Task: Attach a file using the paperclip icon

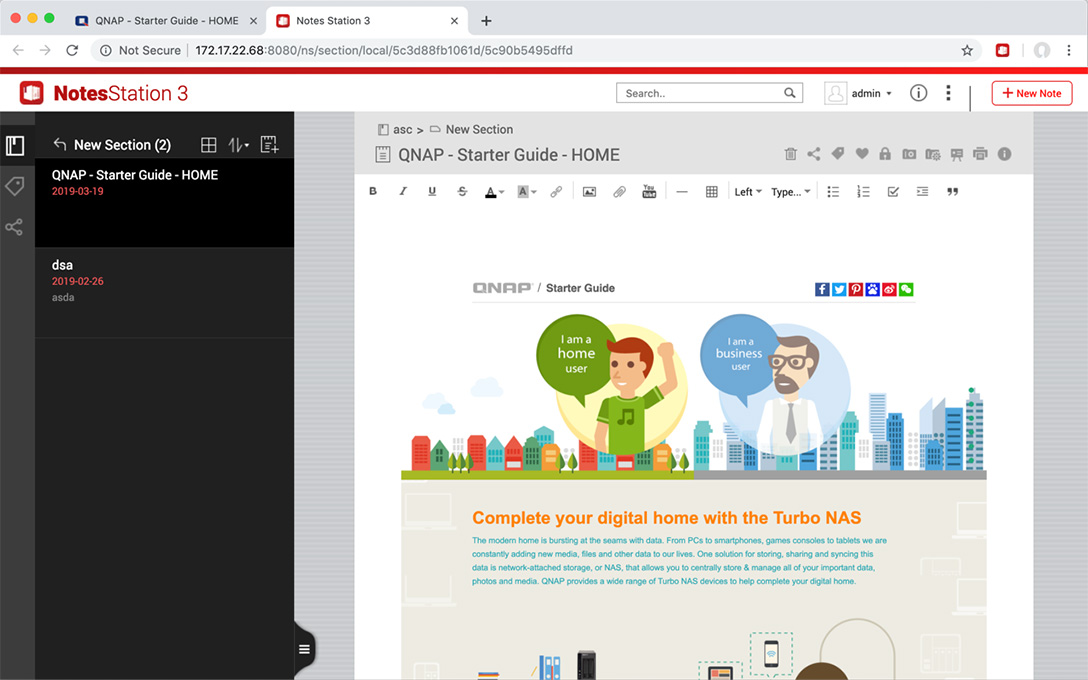Action: pyautogui.click(x=619, y=191)
